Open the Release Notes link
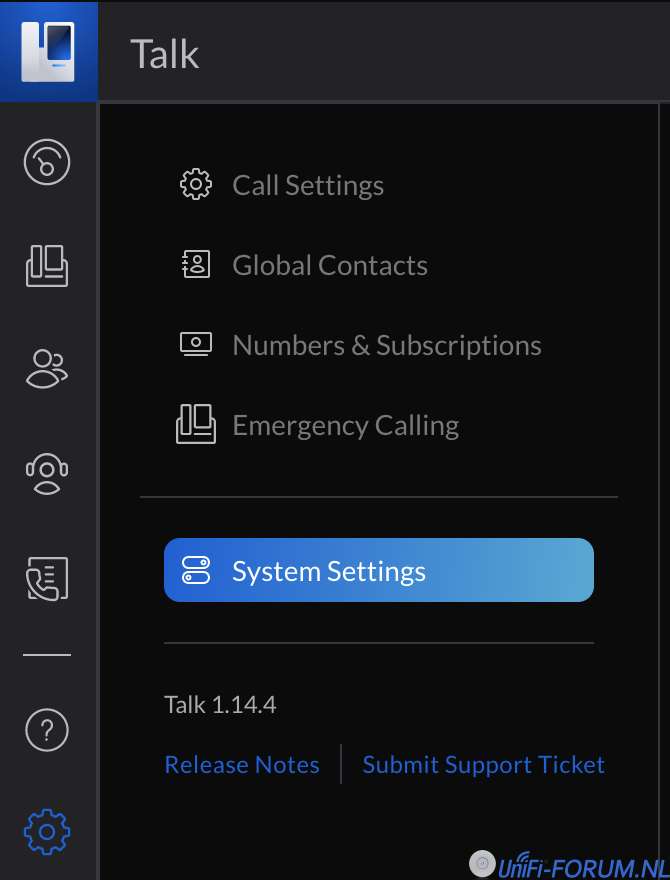670x880 pixels. (x=242, y=765)
